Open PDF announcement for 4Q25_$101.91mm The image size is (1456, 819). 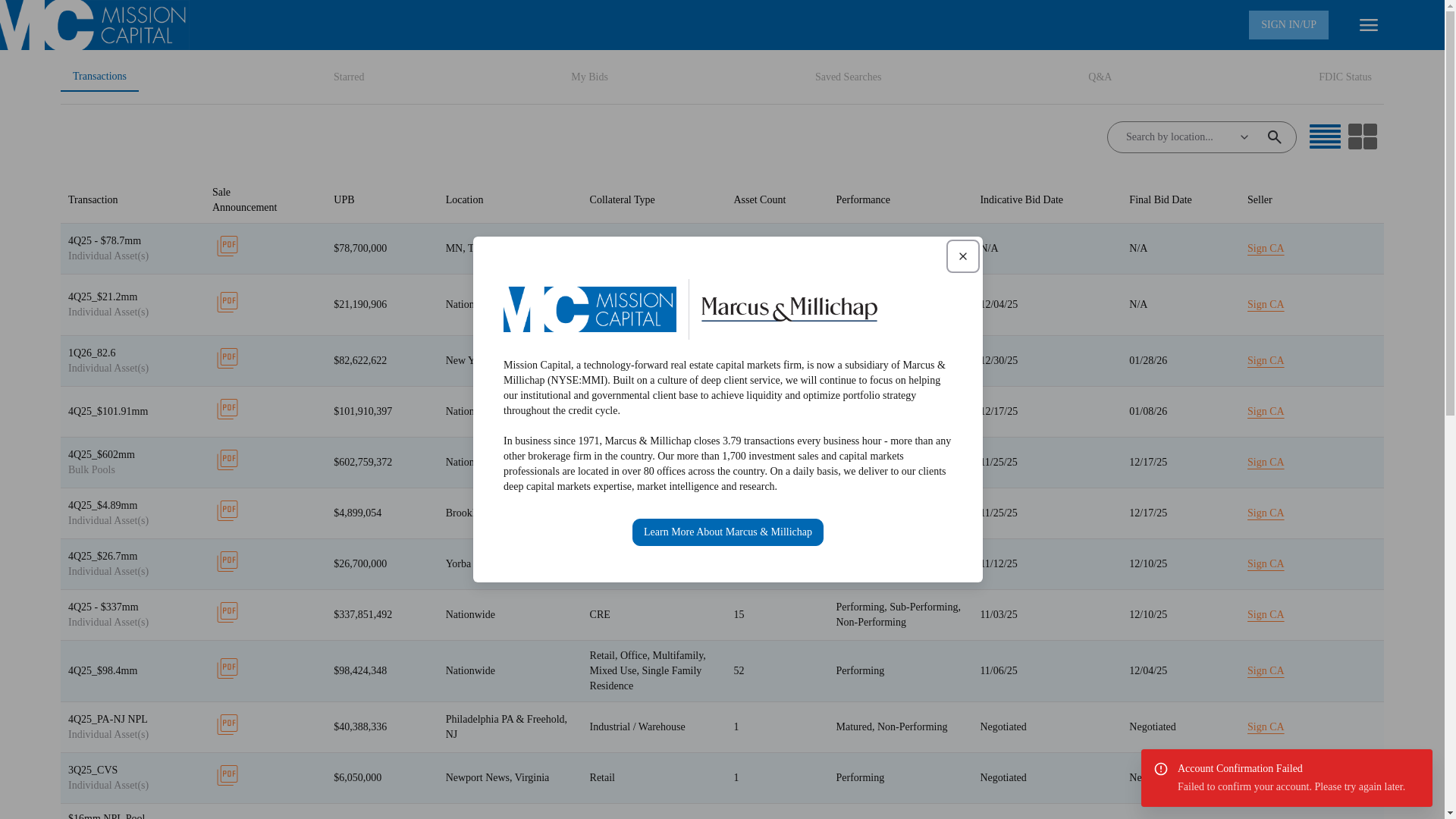(227, 409)
